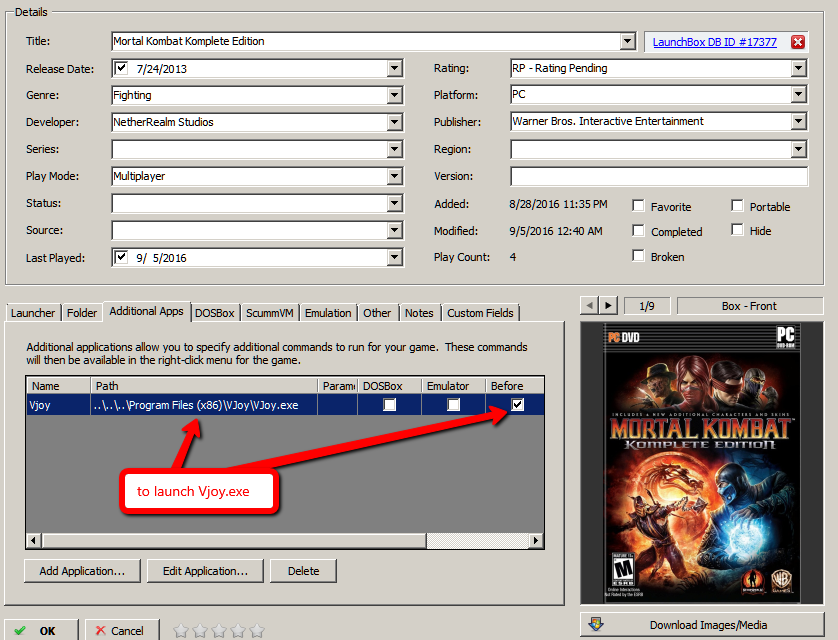Open the Title dropdown
Viewport: 838px width, 640px height.
click(628, 41)
